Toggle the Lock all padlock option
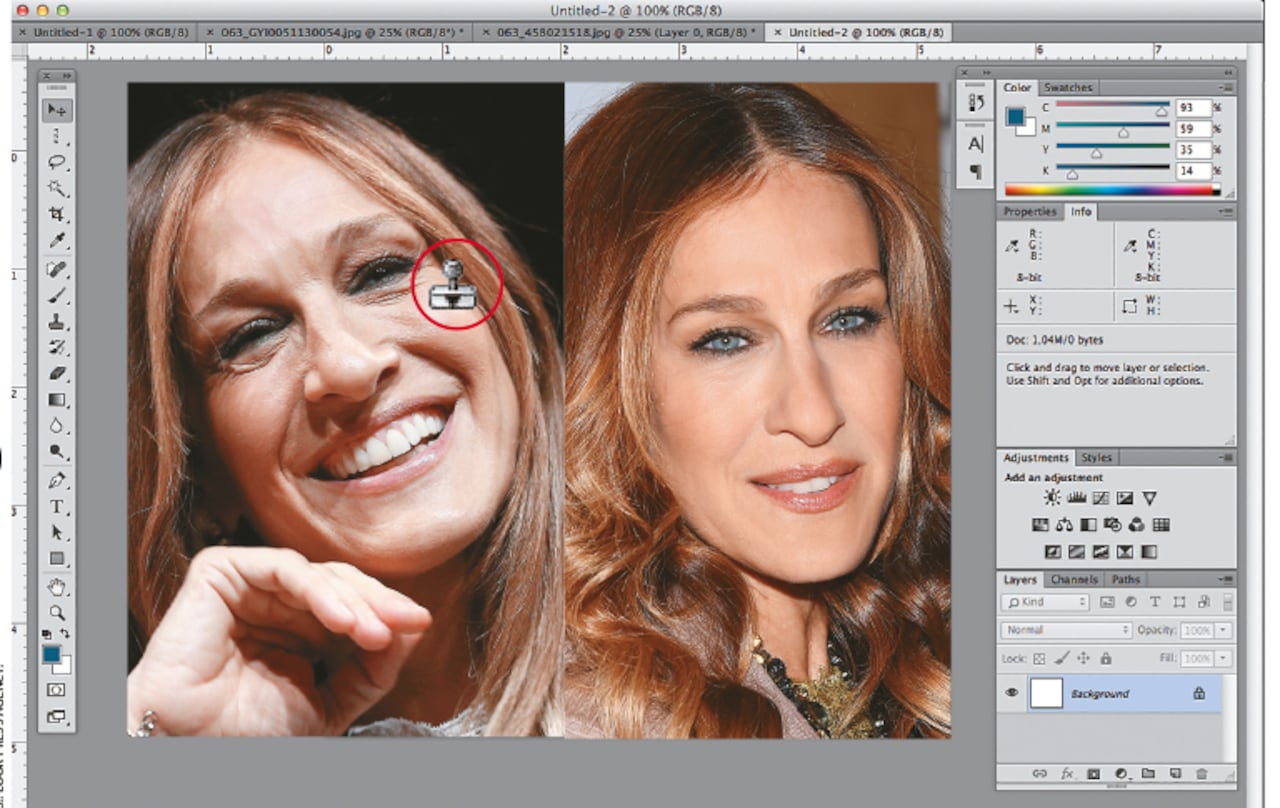The height and width of the screenshot is (808, 1280). pyautogui.click(x=1106, y=659)
